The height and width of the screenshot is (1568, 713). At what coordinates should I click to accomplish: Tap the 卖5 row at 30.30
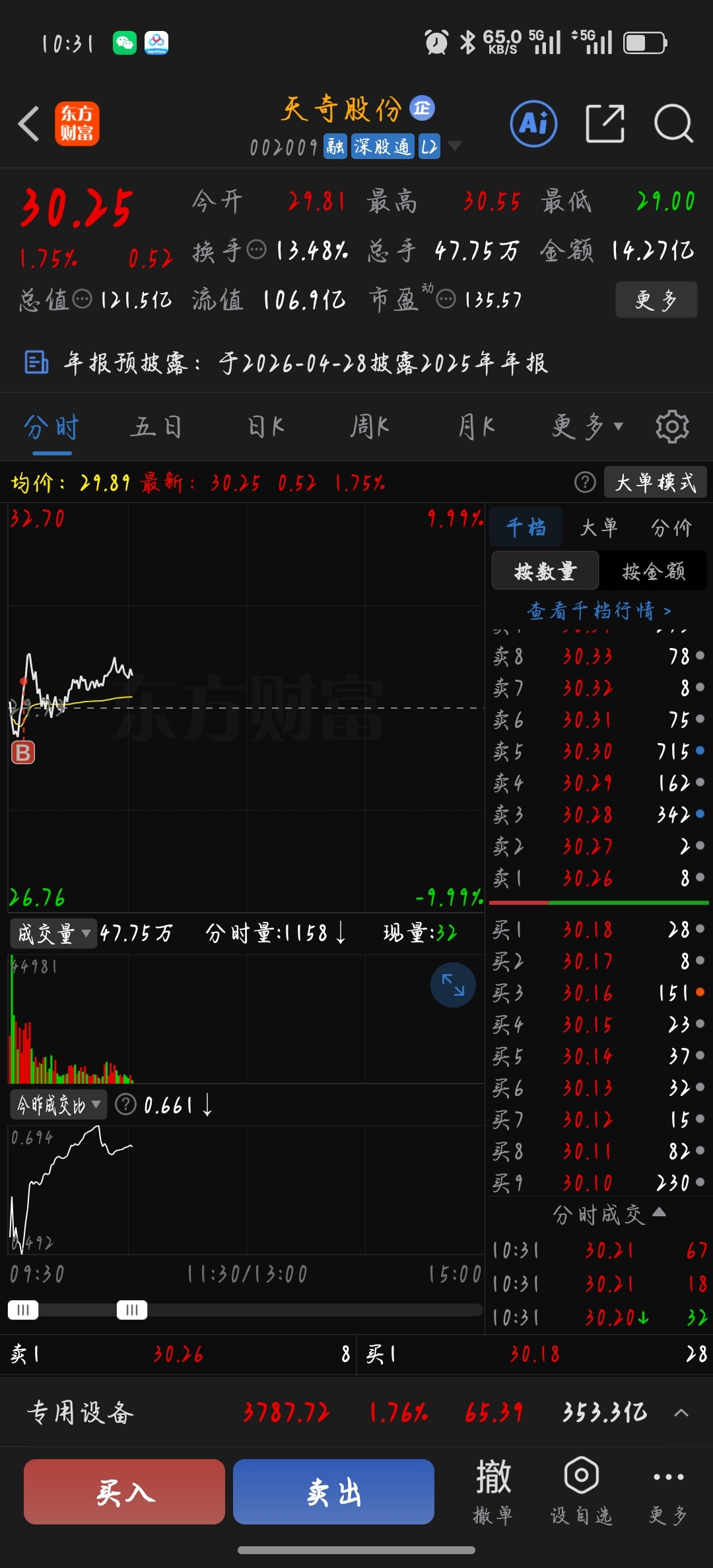[599, 751]
